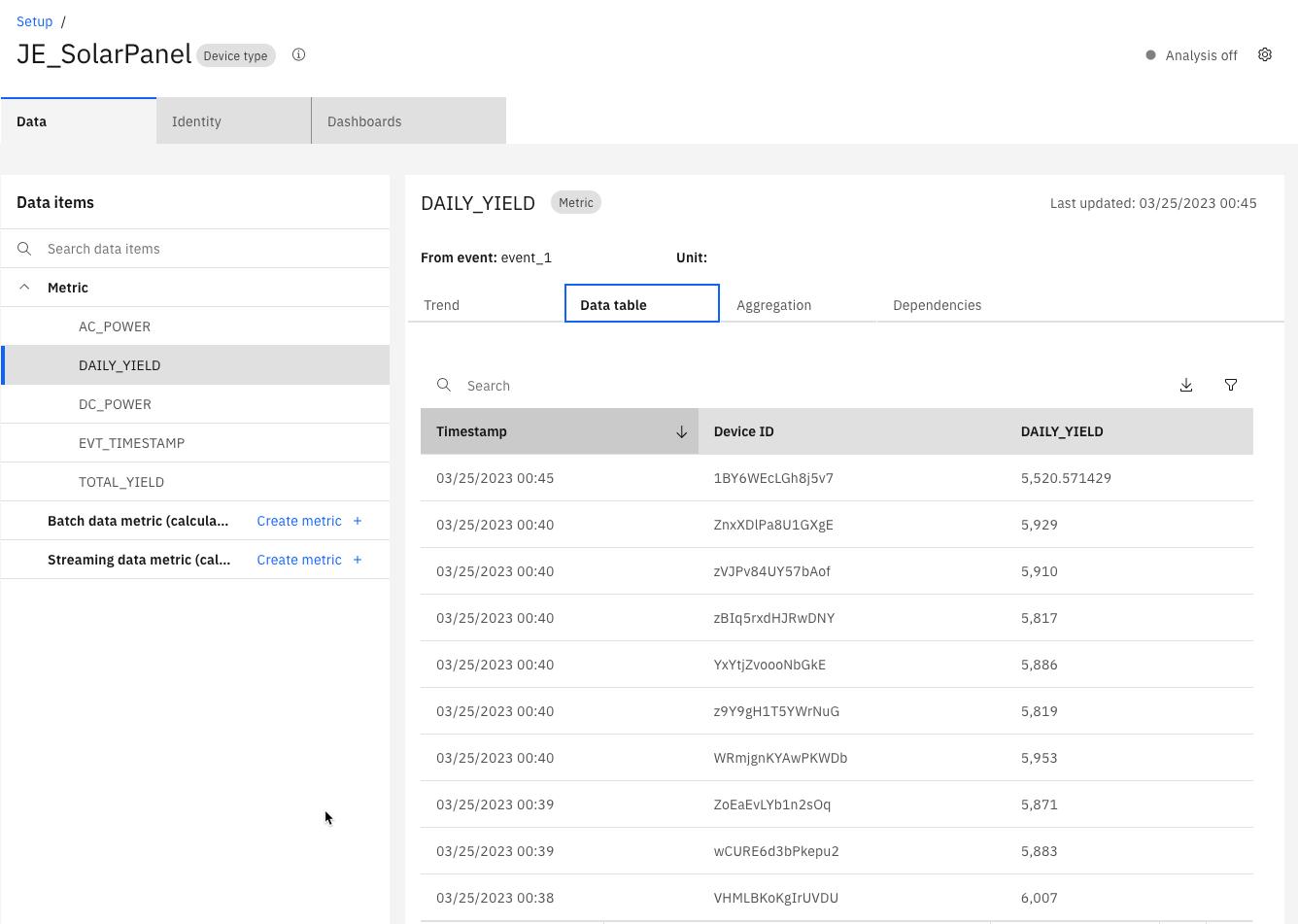This screenshot has width=1298, height=924.
Task: Click the Timestamp column header
Action: tap(560, 431)
